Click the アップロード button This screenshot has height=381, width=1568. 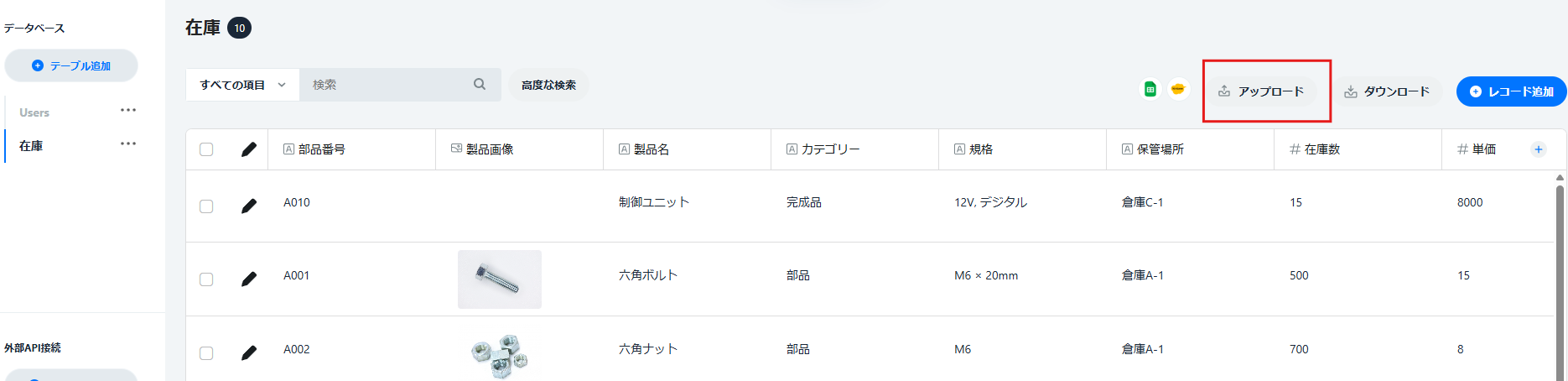(1262, 91)
